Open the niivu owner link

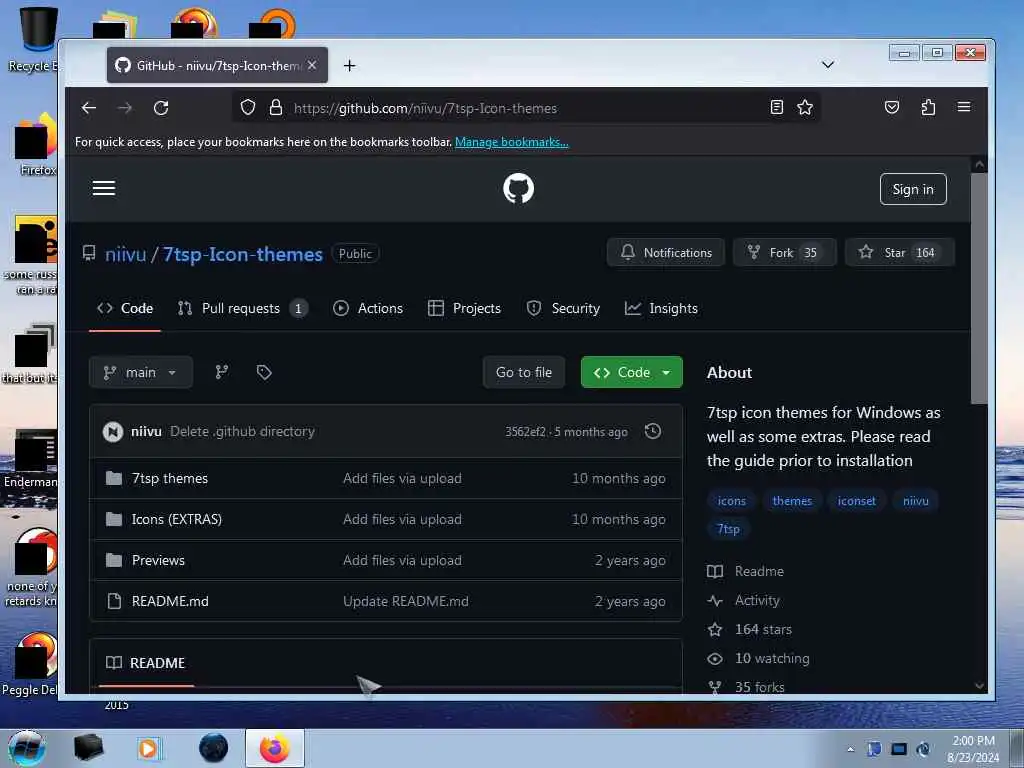tap(125, 254)
